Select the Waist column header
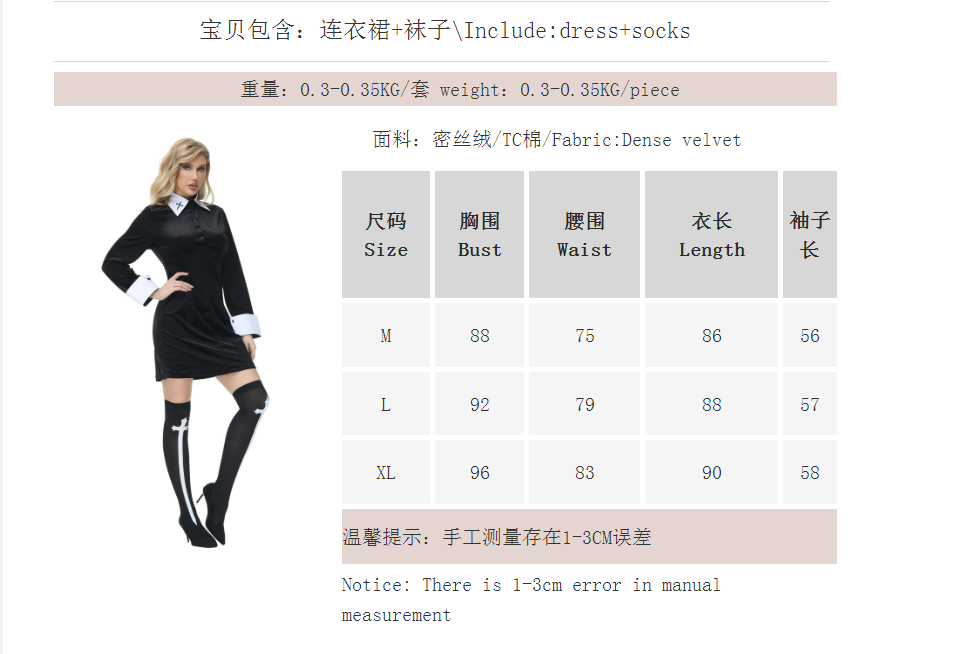 point(585,234)
